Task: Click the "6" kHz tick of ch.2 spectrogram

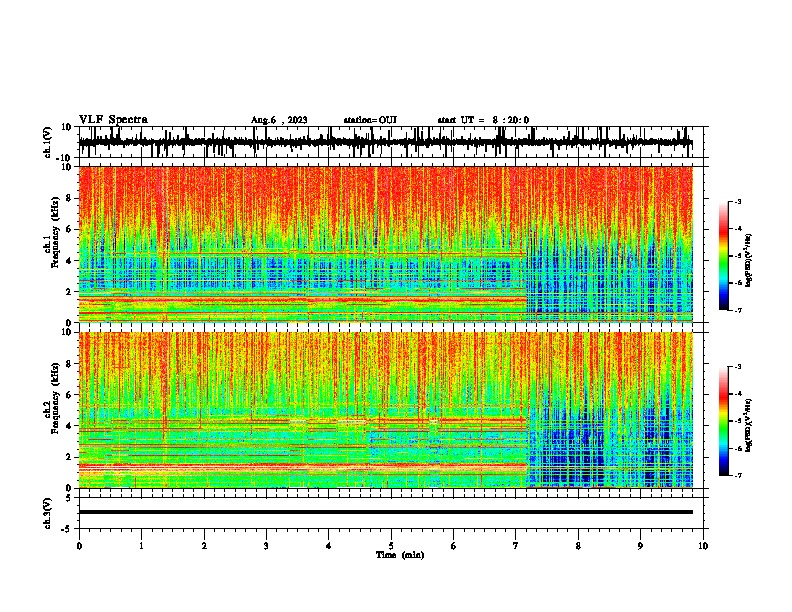Action: pos(70,395)
